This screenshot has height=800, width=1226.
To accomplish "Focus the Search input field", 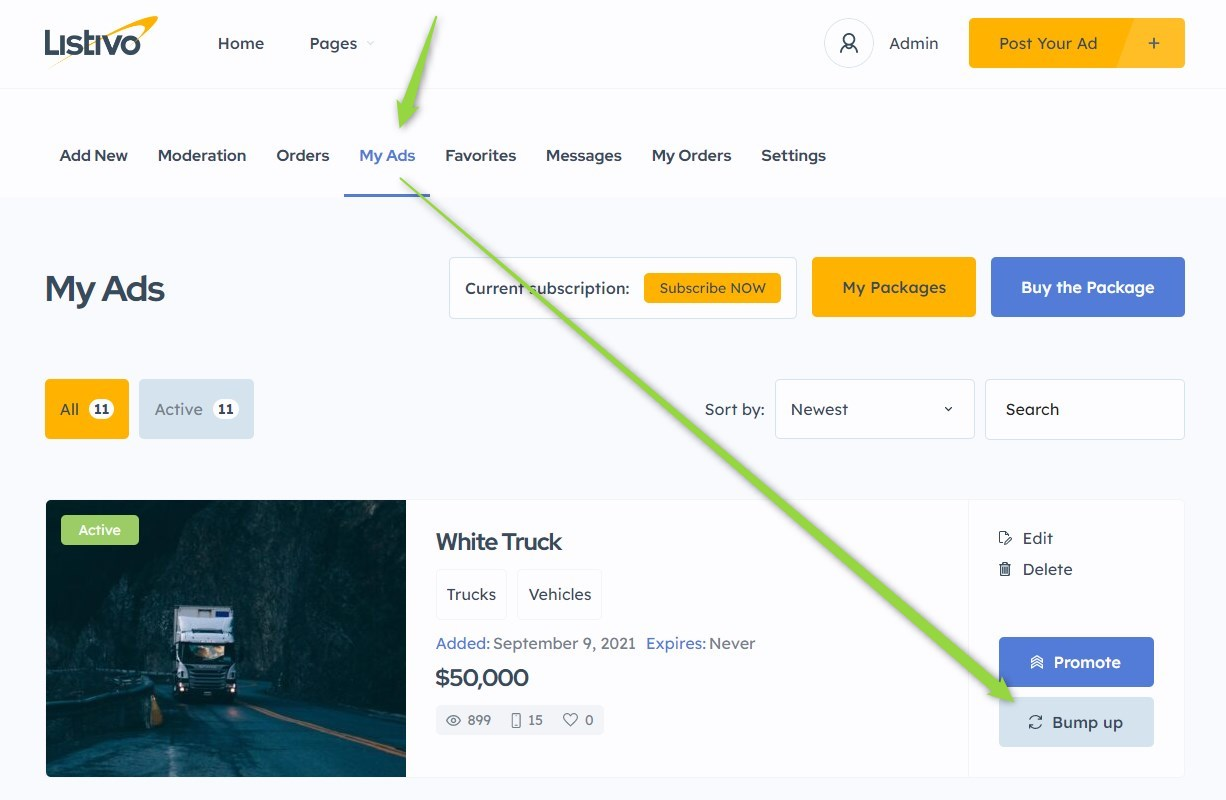I will (x=1085, y=409).
